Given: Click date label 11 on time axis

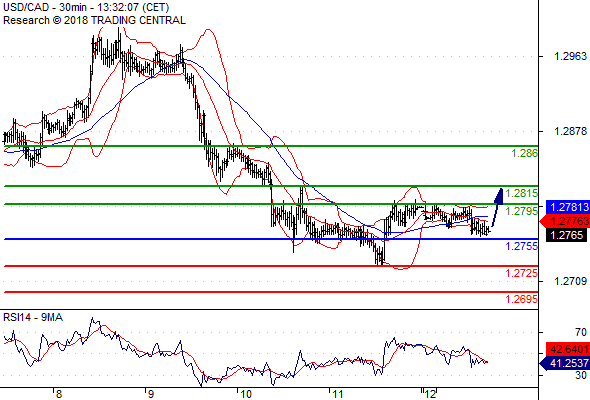Looking at the screenshot, I should [338, 394].
